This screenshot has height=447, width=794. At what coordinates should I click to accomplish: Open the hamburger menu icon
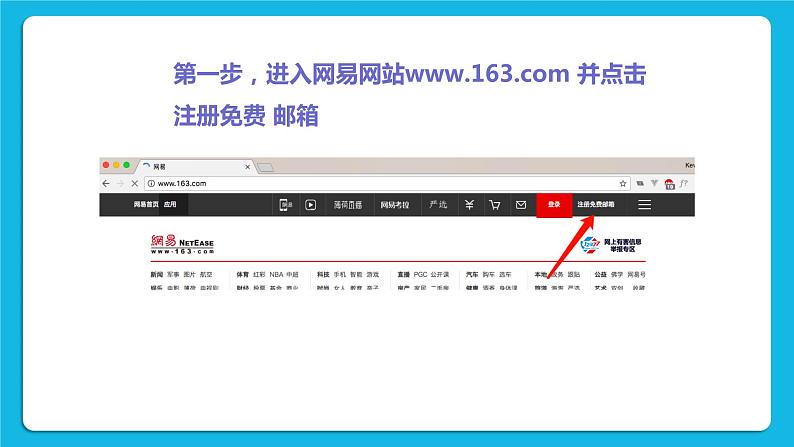coord(644,205)
